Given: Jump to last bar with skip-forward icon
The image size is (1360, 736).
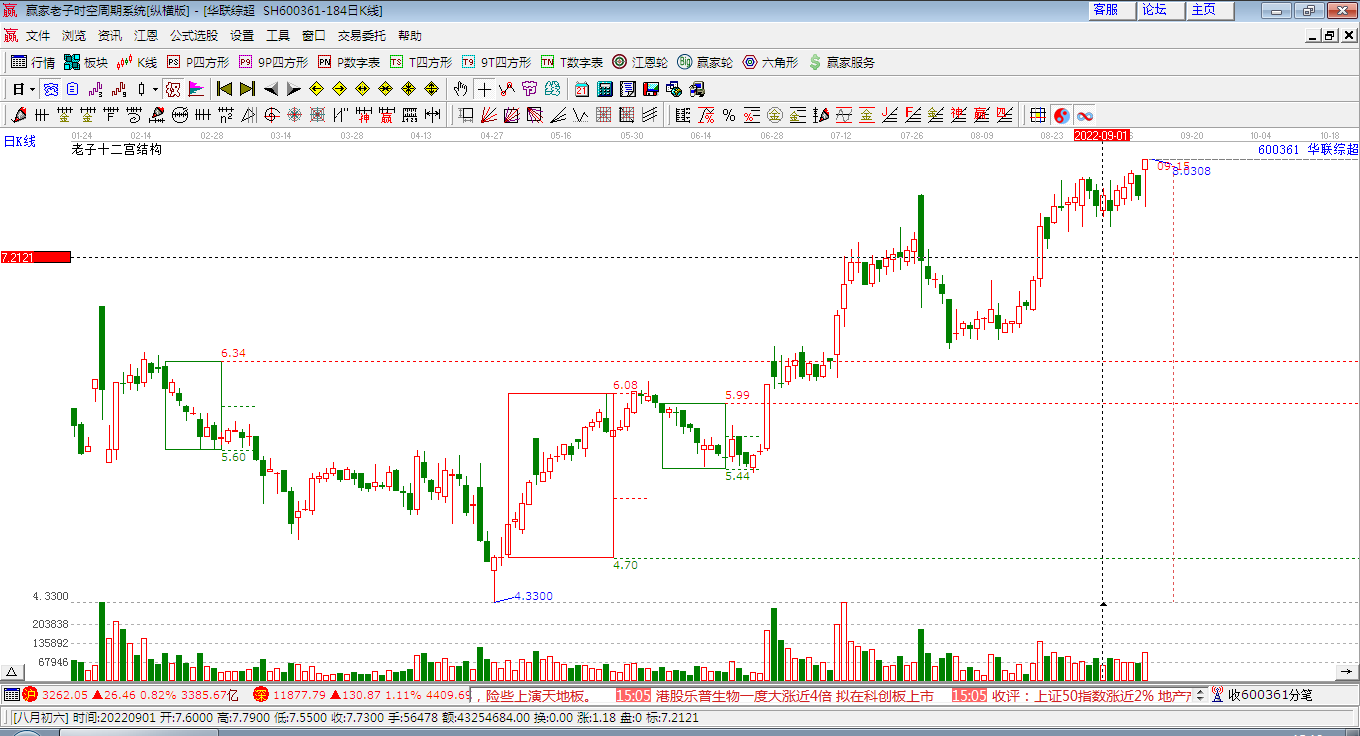Looking at the screenshot, I should click(x=247, y=89).
